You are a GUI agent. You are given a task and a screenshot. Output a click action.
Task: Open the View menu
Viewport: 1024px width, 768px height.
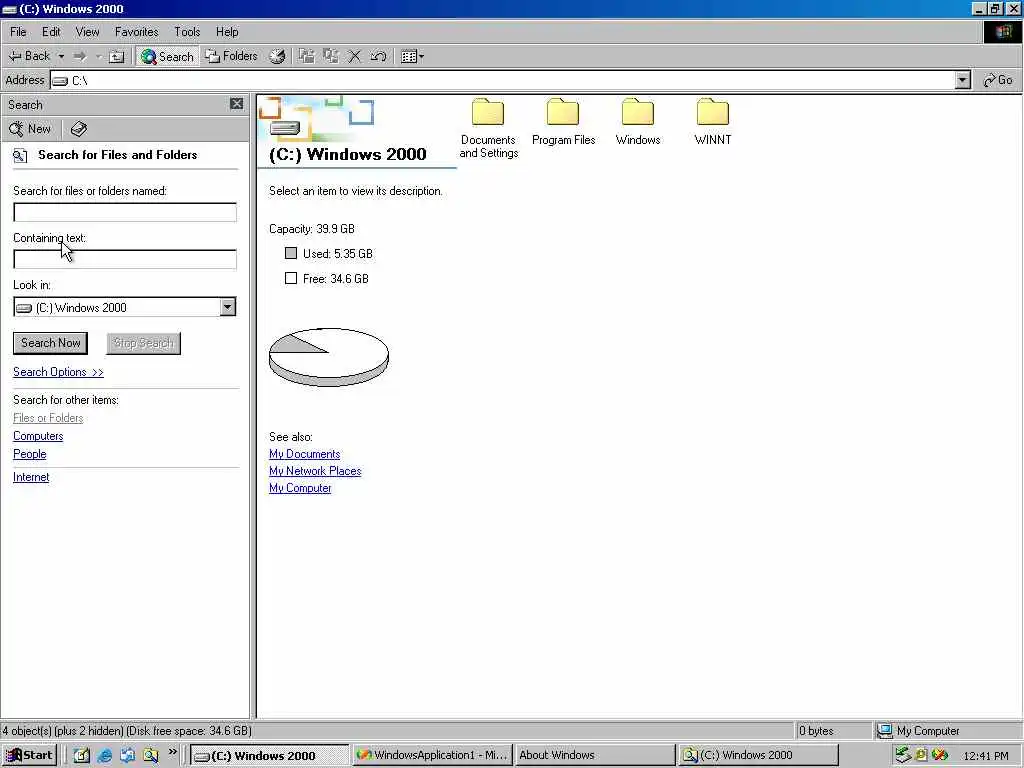(87, 32)
